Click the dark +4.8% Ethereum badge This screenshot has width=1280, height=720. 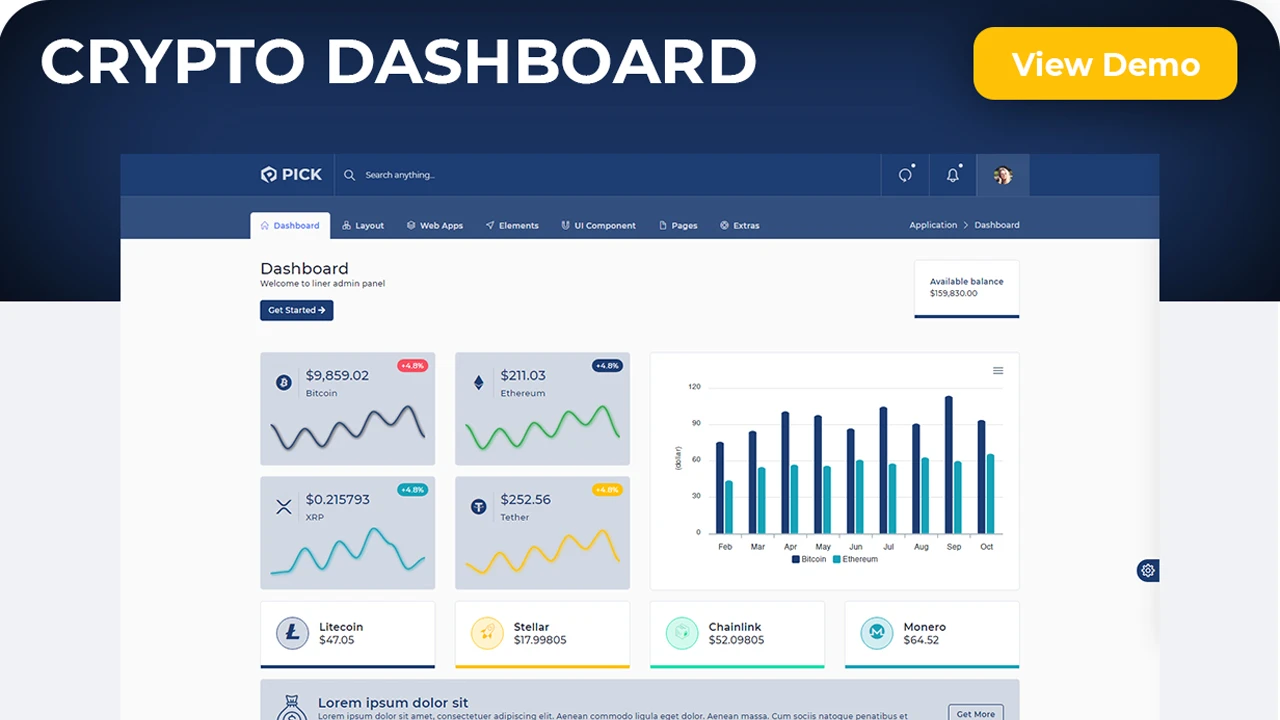point(607,366)
